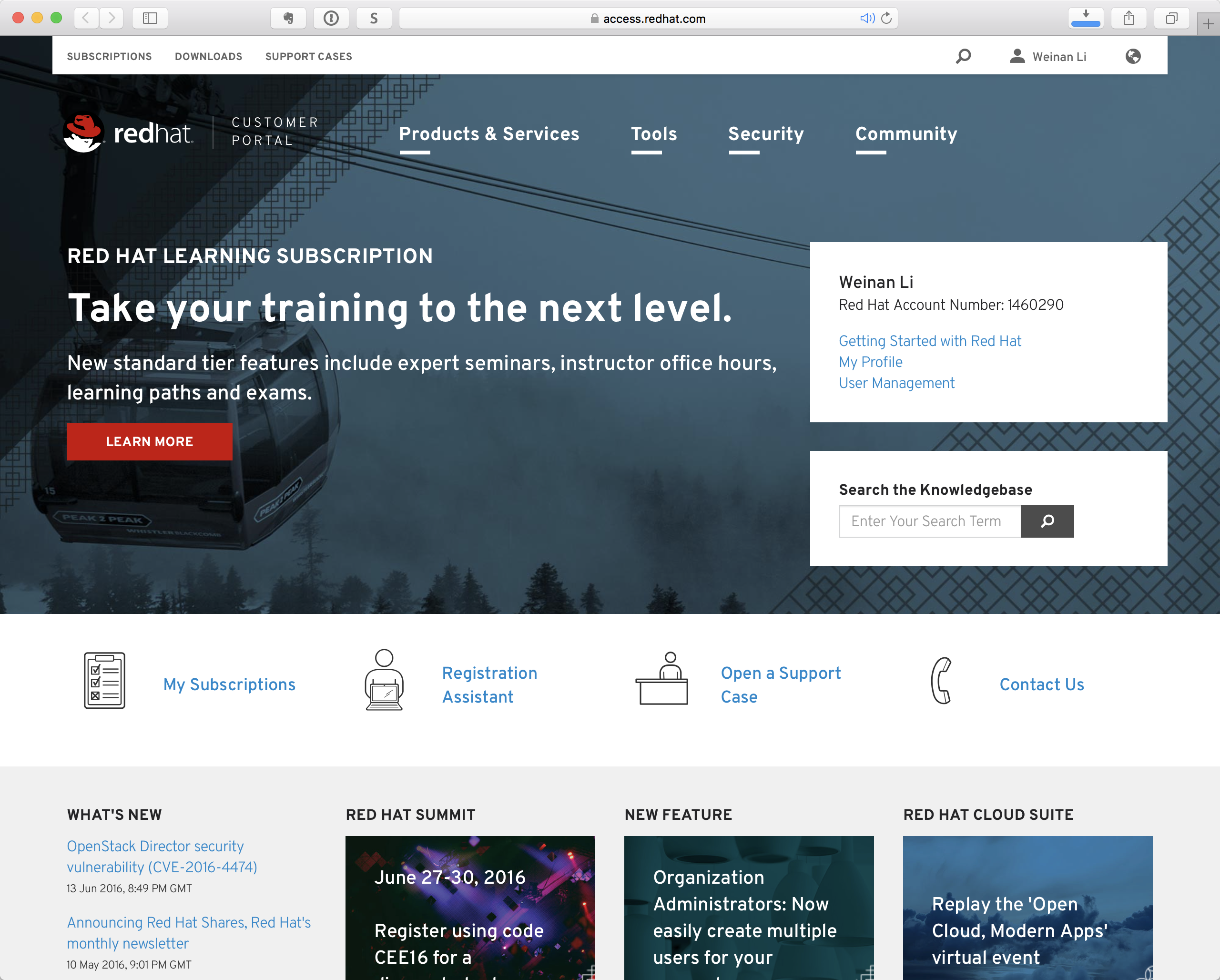The image size is (1220, 980).
Task: Click the telephone handset icon
Action: pos(941,680)
